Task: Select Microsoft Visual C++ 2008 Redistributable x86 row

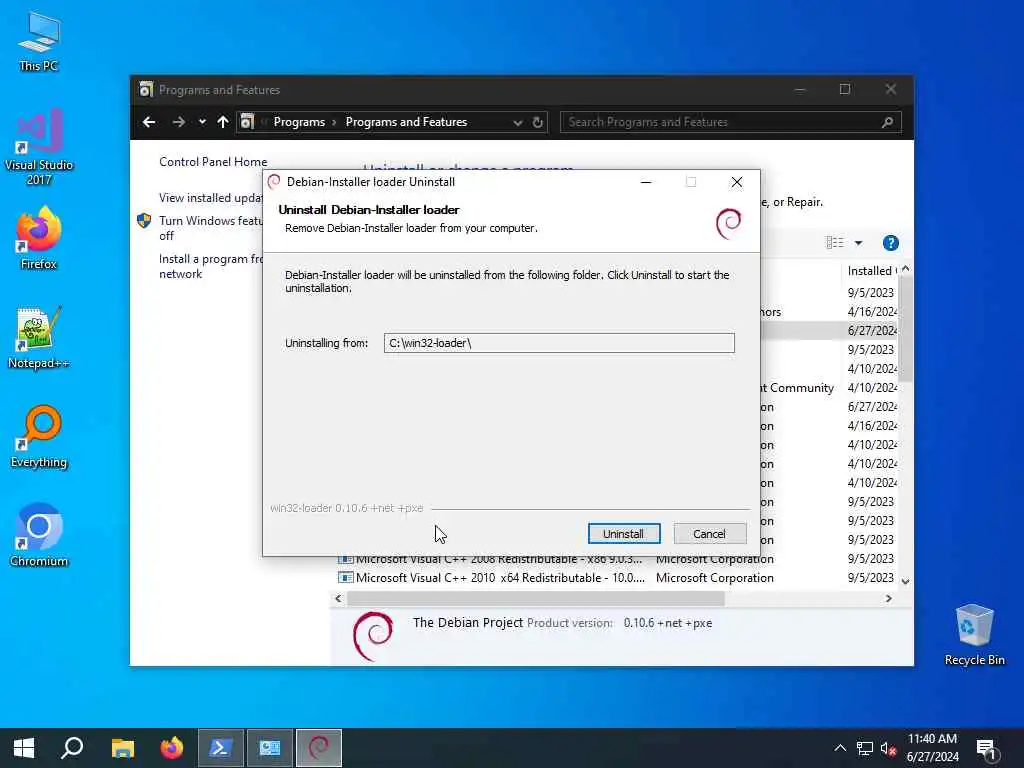Action: (x=616, y=559)
